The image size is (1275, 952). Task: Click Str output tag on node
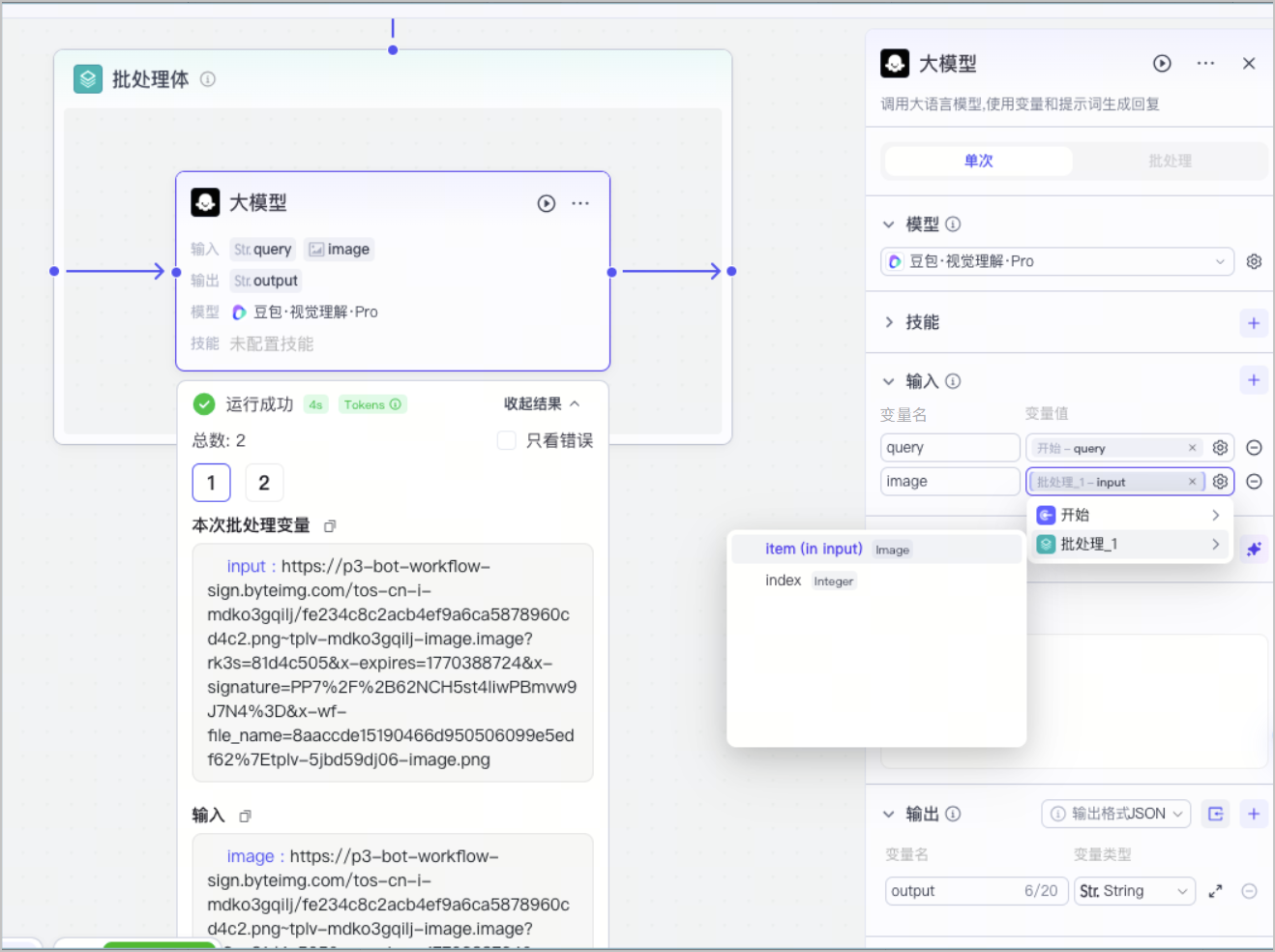[266, 281]
